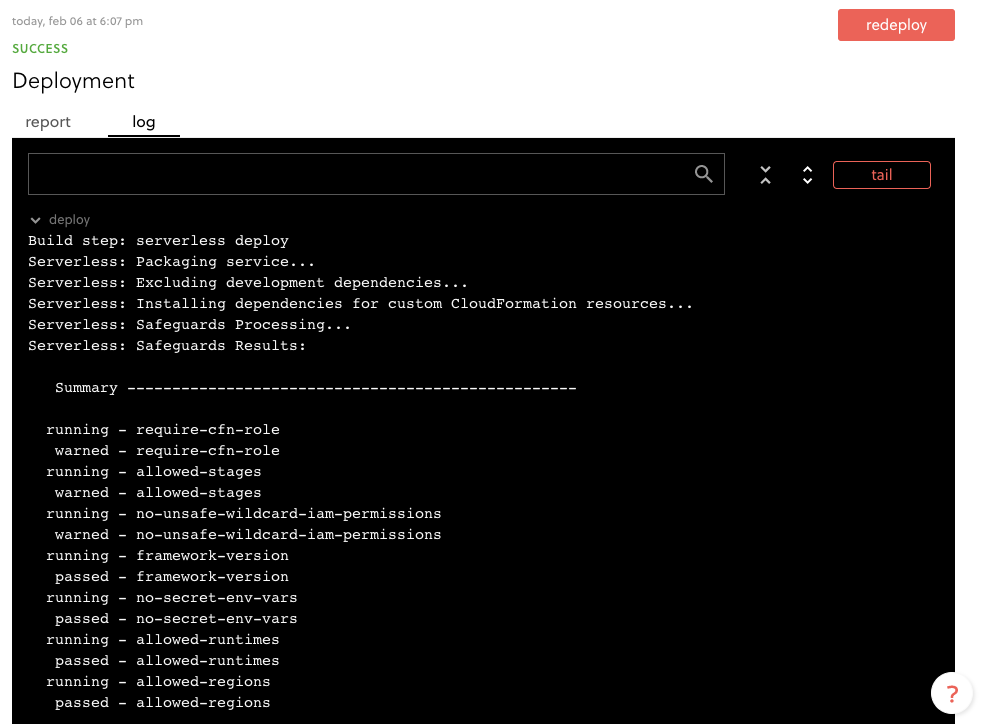Select the log tab
Screen dimensions: 994x724
pos(144,122)
